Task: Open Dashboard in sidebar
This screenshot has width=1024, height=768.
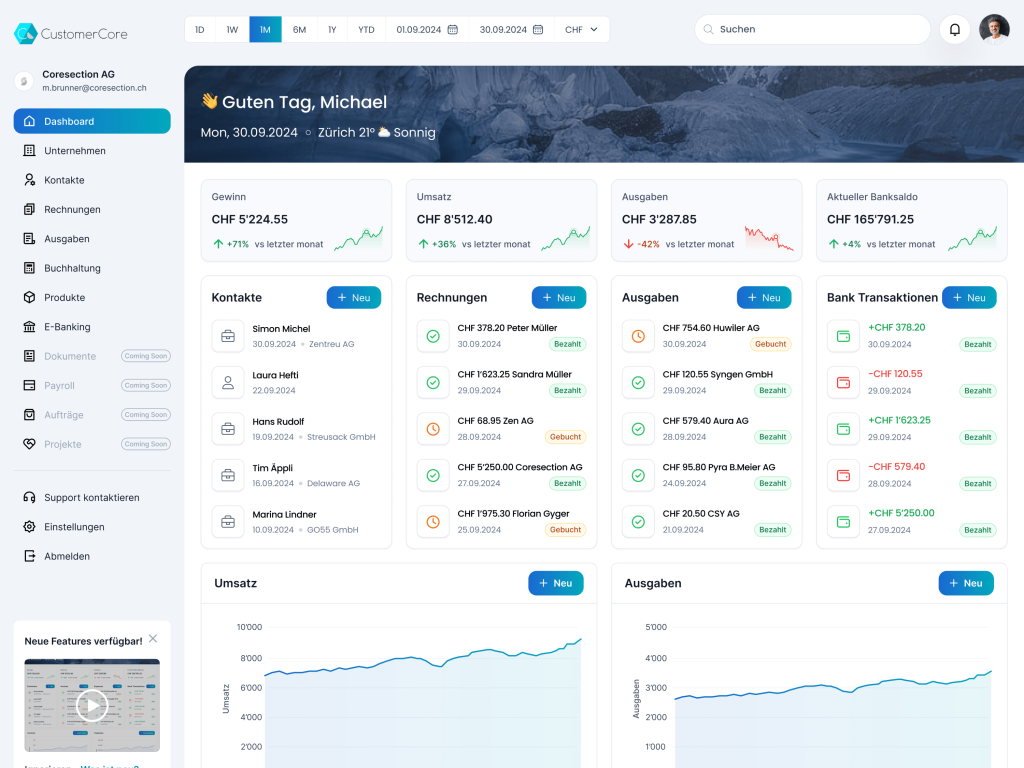Action: pos(92,121)
